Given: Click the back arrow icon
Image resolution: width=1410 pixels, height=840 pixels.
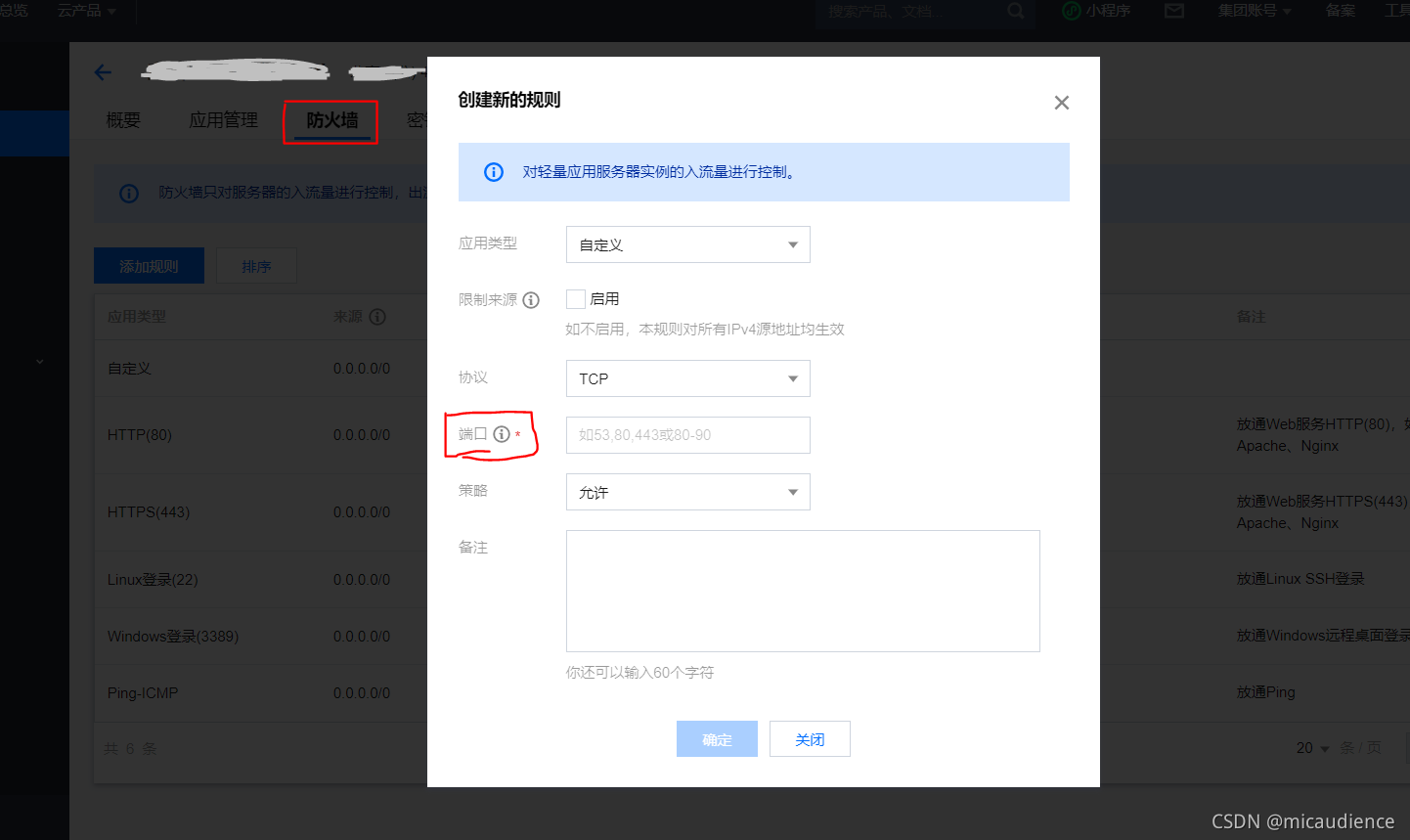Looking at the screenshot, I should 103,72.
